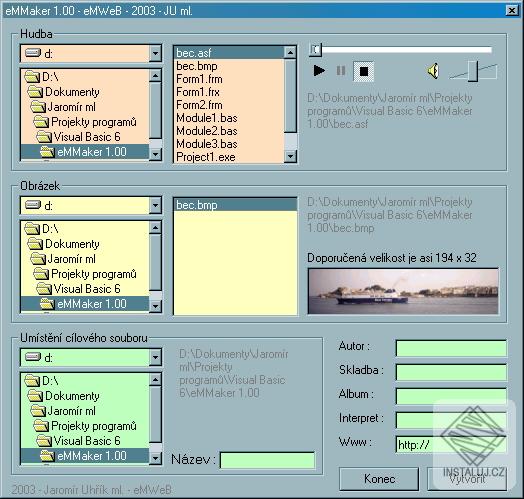Click the Autor input field
The width and height of the screenshot is (524, 499).
pos(451,348)
